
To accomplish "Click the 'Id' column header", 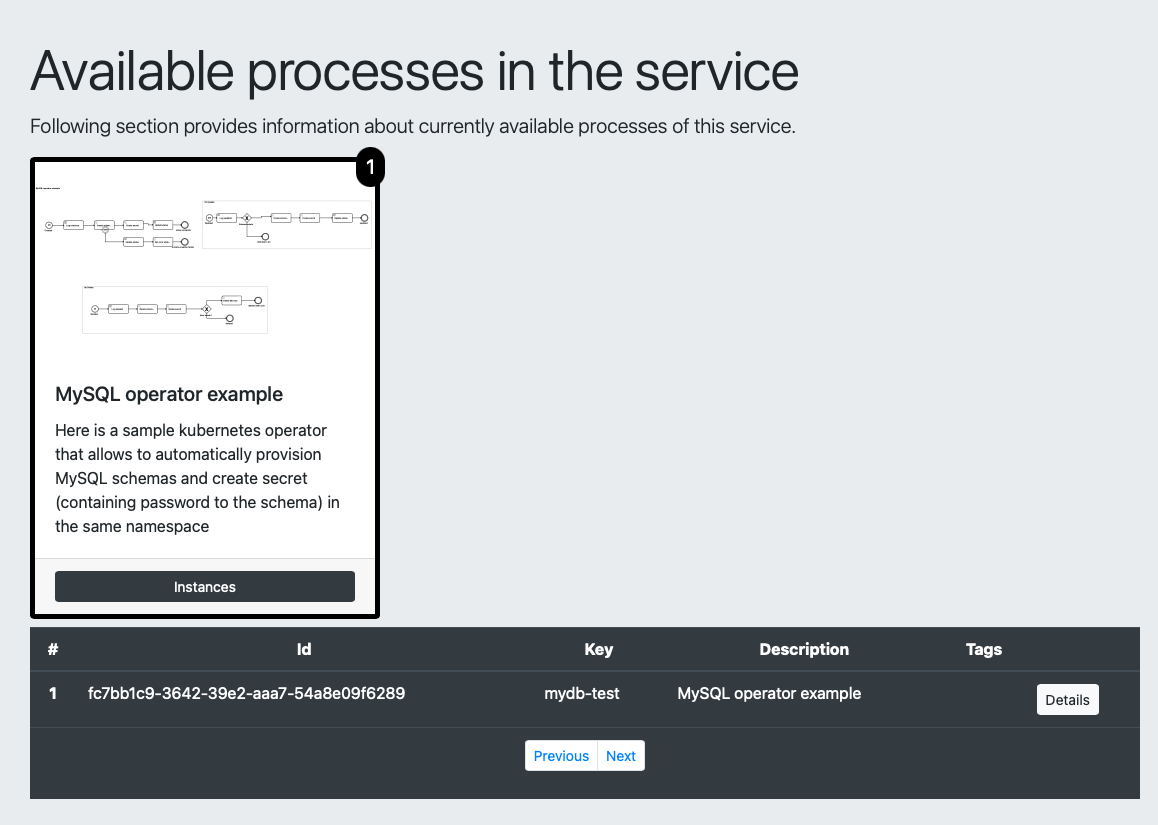I will click(x=304, y=649).
